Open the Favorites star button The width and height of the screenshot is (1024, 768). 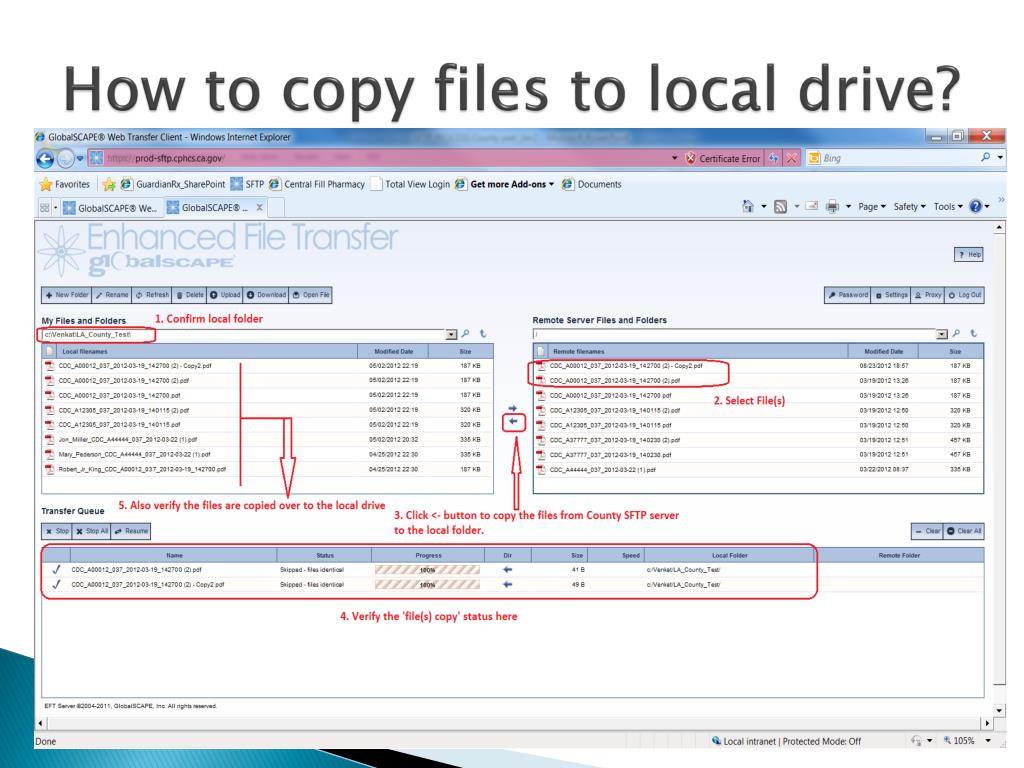tap(65, 184)
